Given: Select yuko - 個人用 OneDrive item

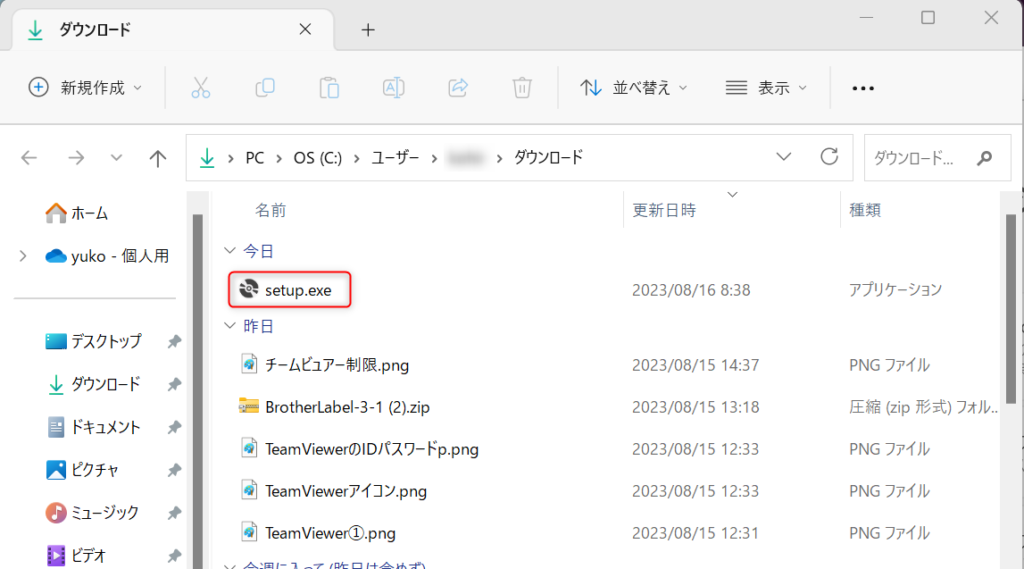Looking at the screenshot, I should coord(107,256).
